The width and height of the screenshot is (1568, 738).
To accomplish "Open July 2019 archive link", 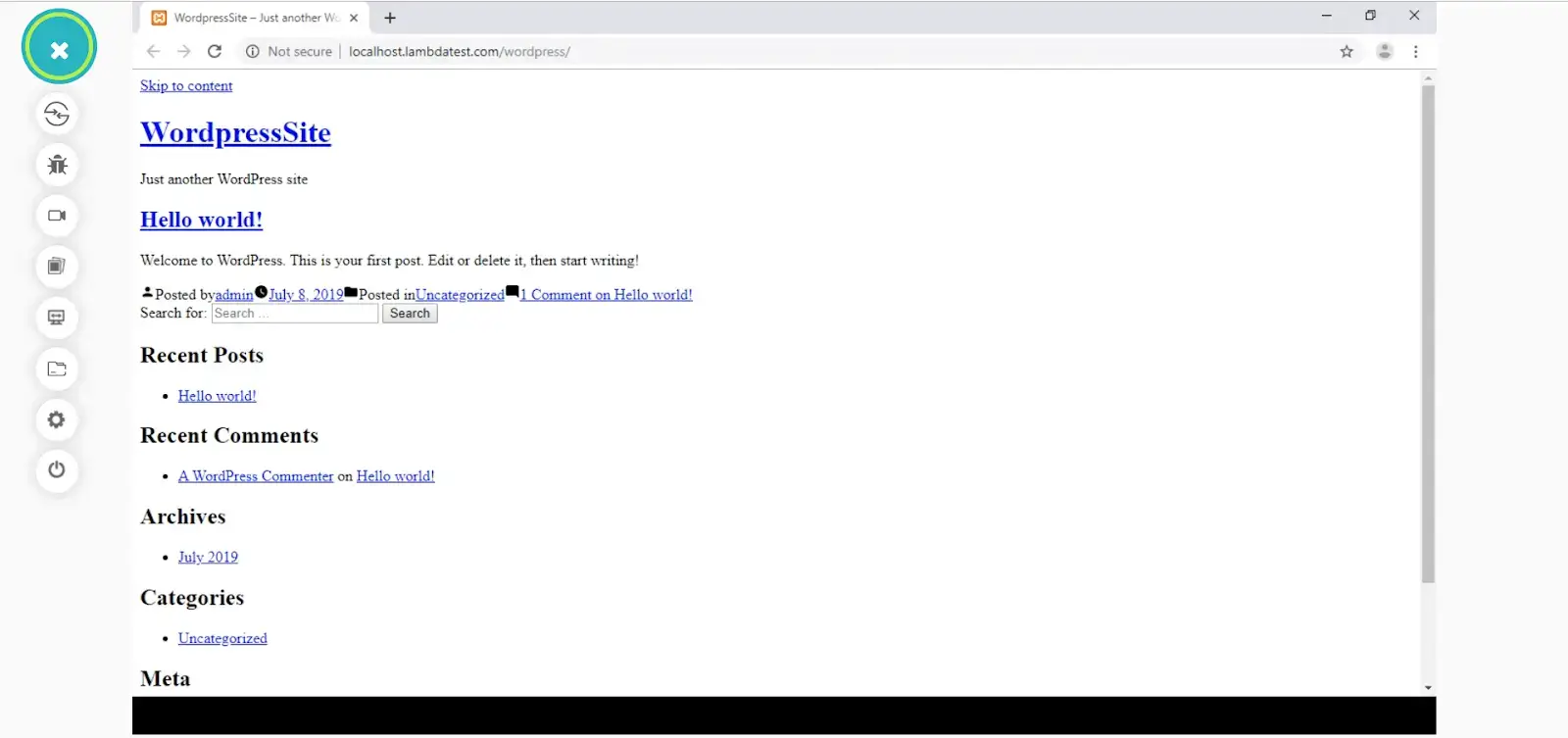I will tap(208, 557).
